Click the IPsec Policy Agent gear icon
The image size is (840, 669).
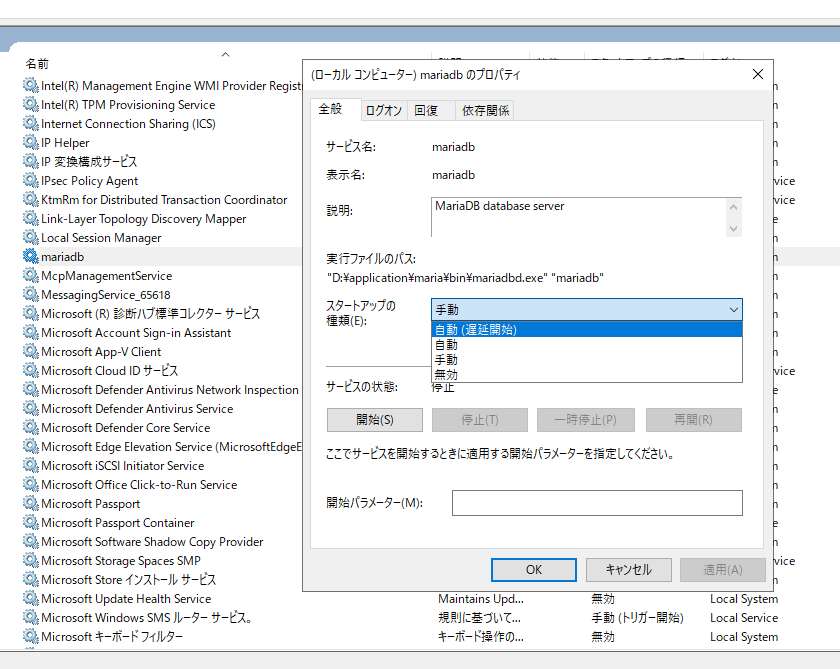click(x=30, y=181)
